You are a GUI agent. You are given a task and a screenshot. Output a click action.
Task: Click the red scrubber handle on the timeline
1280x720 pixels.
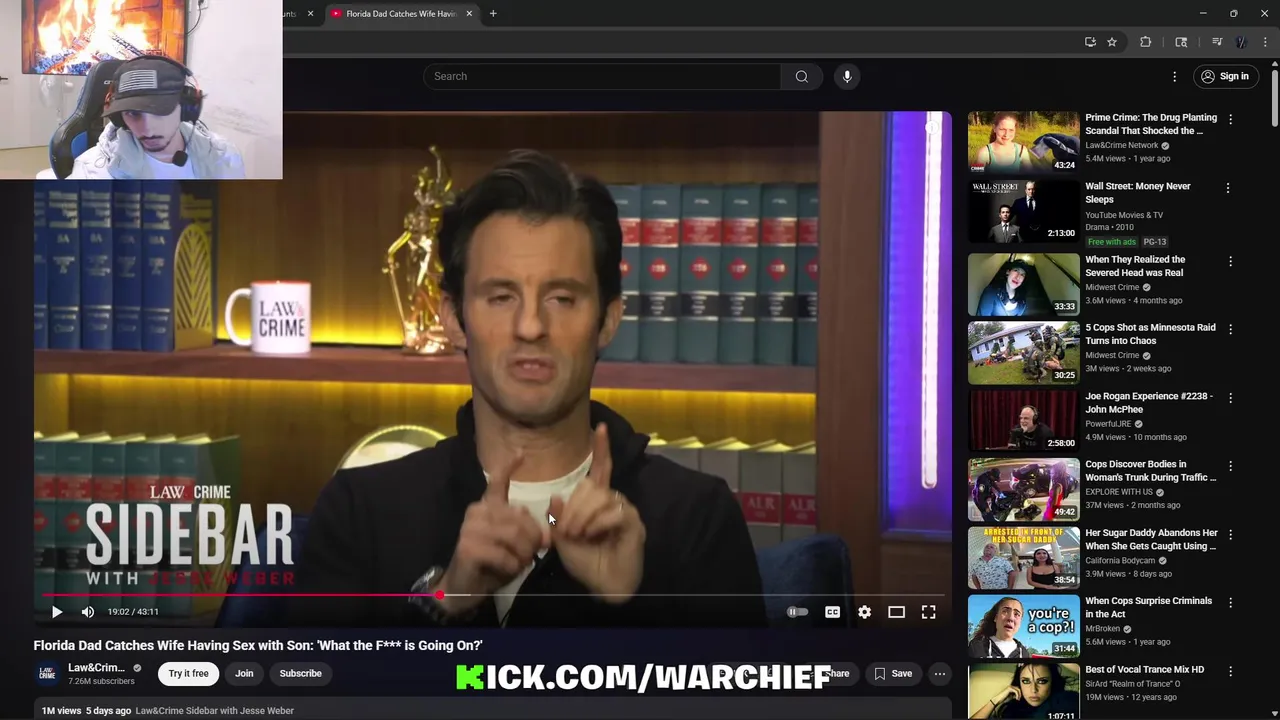coord(440,595)
